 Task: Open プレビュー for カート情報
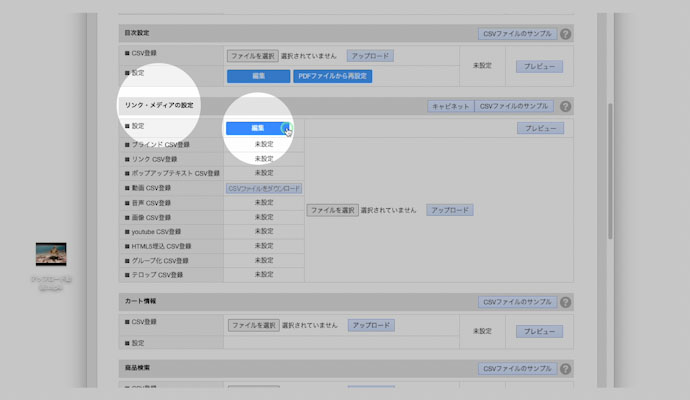click(539, 332)
